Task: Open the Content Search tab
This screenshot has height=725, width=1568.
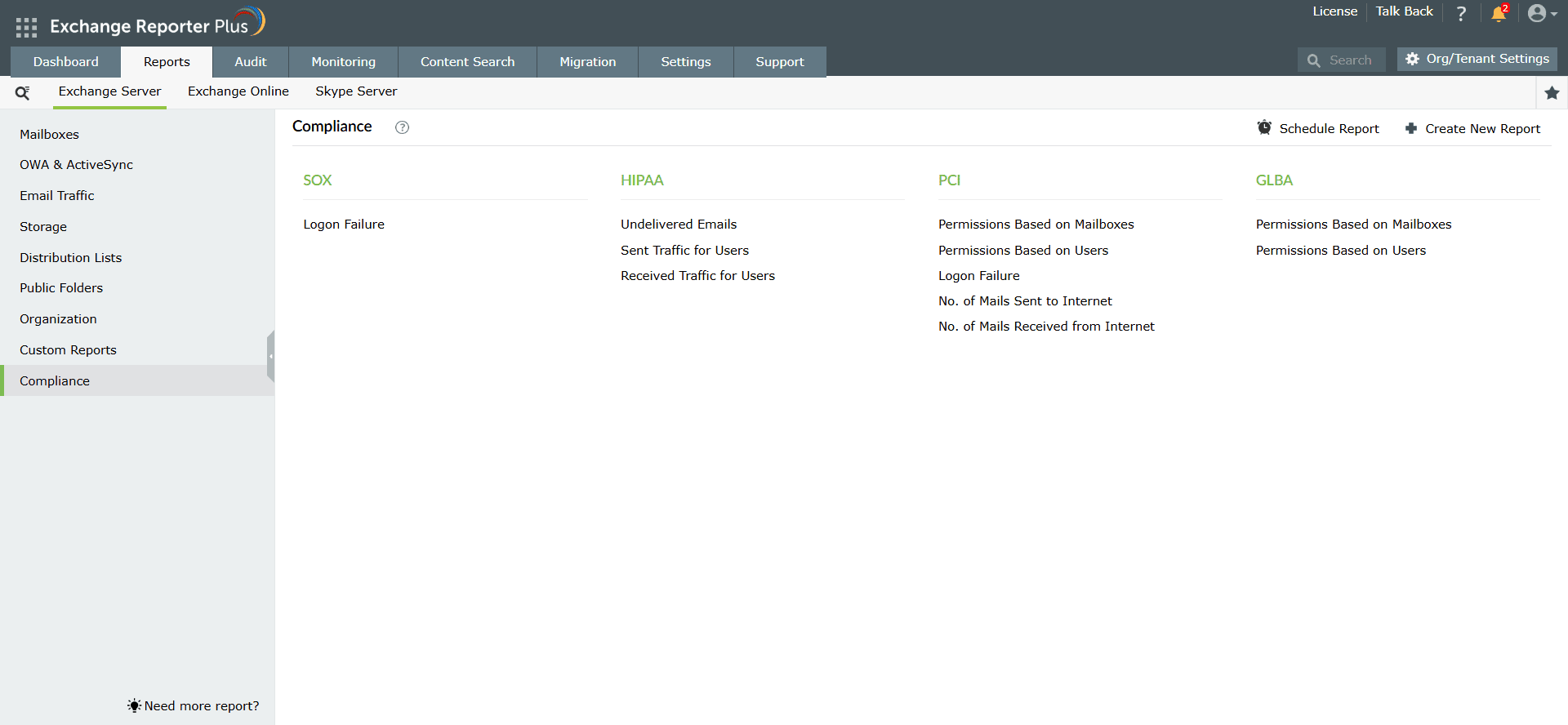Action: point(468,62)
